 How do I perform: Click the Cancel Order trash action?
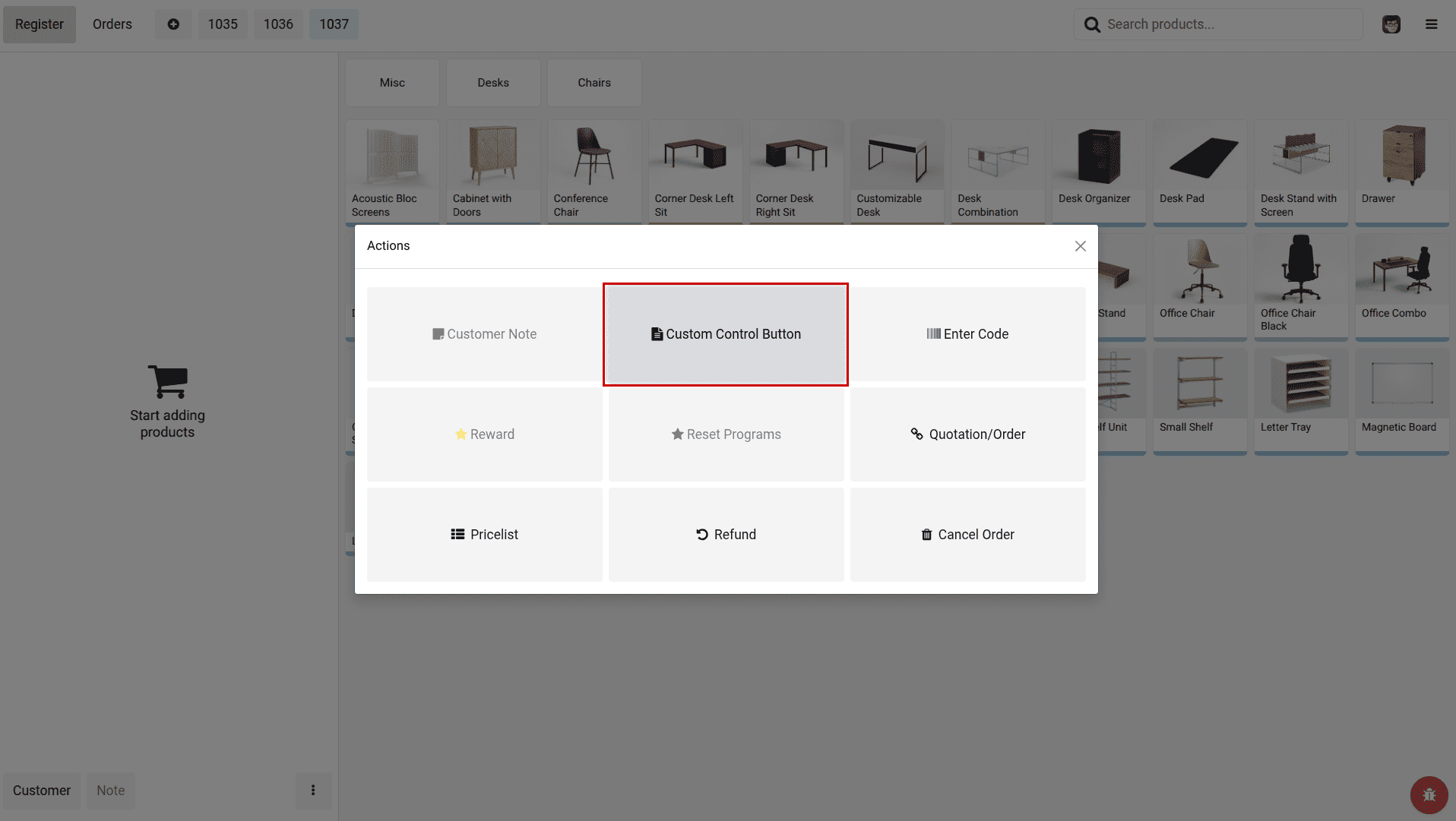pos(967,534)
